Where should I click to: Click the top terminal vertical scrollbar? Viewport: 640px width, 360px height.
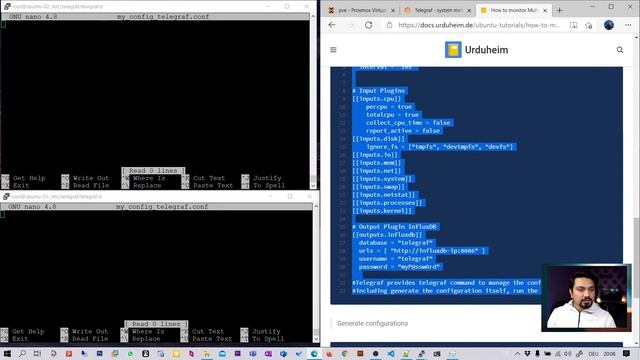313,101
